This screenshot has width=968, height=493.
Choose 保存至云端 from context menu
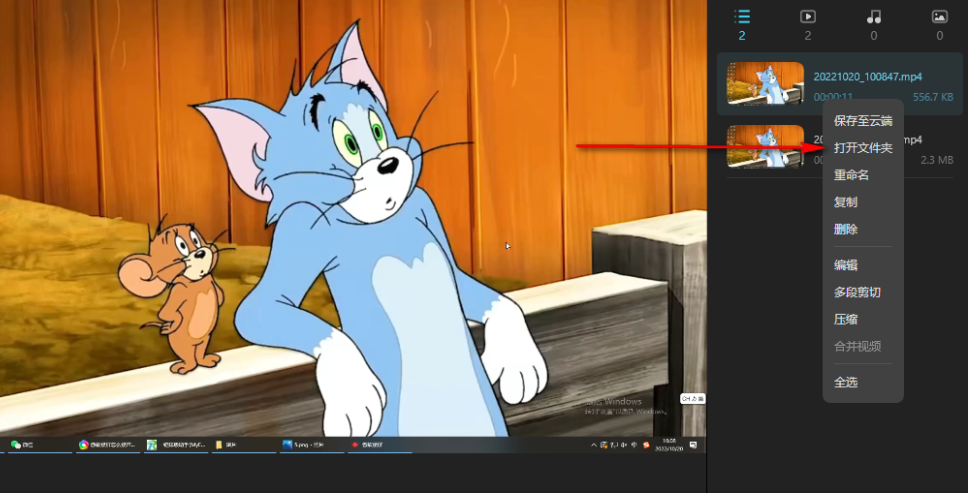click(863, 121)
